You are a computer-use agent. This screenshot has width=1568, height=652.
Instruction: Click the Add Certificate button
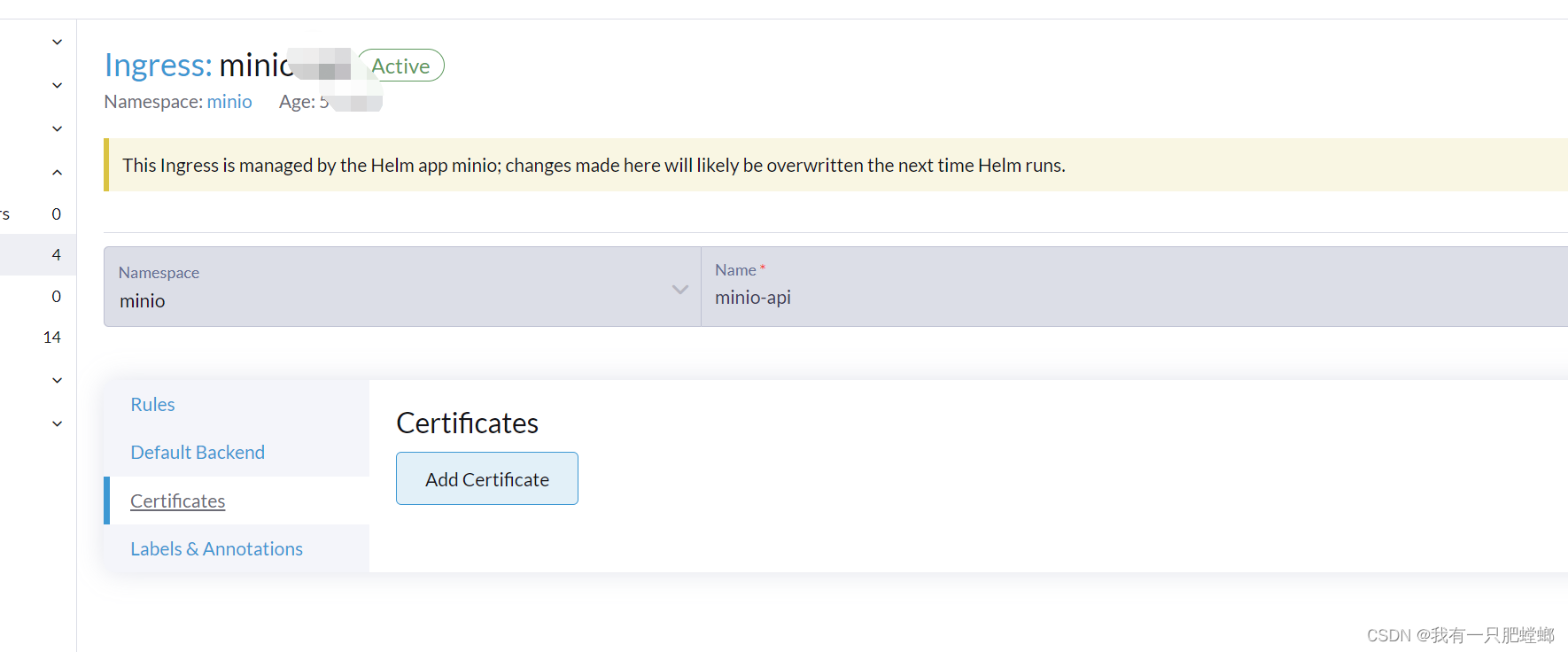click(487, 478)
